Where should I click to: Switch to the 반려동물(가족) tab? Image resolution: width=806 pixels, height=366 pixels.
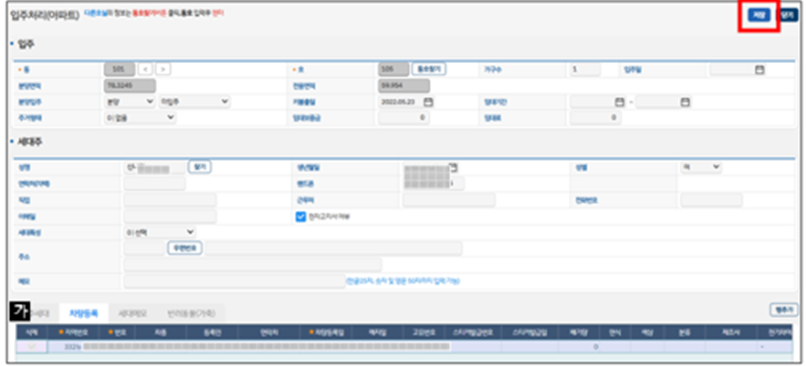point(188,313)
